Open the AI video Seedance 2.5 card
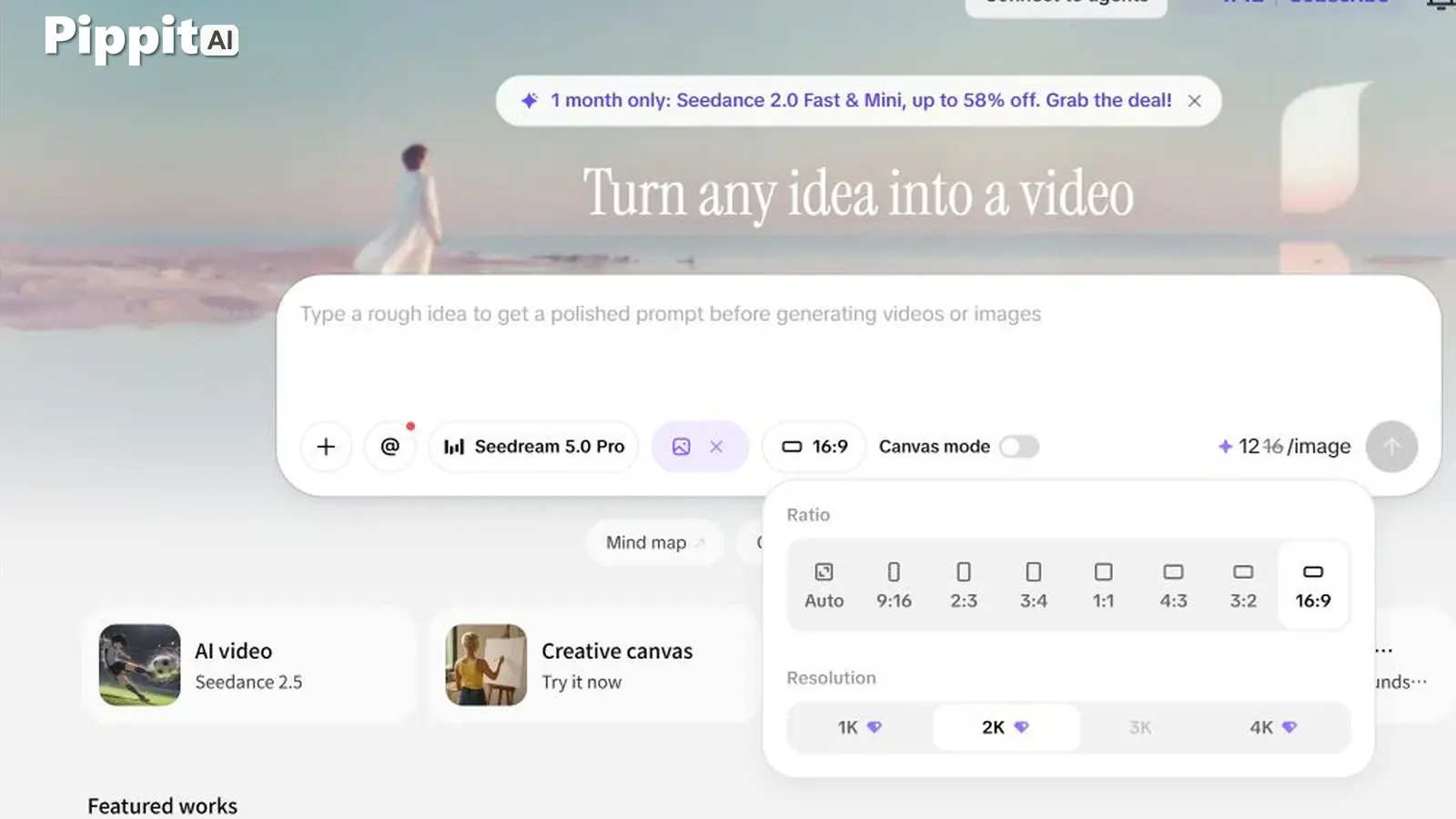The image size is (1456, 819). click(248, 665)
